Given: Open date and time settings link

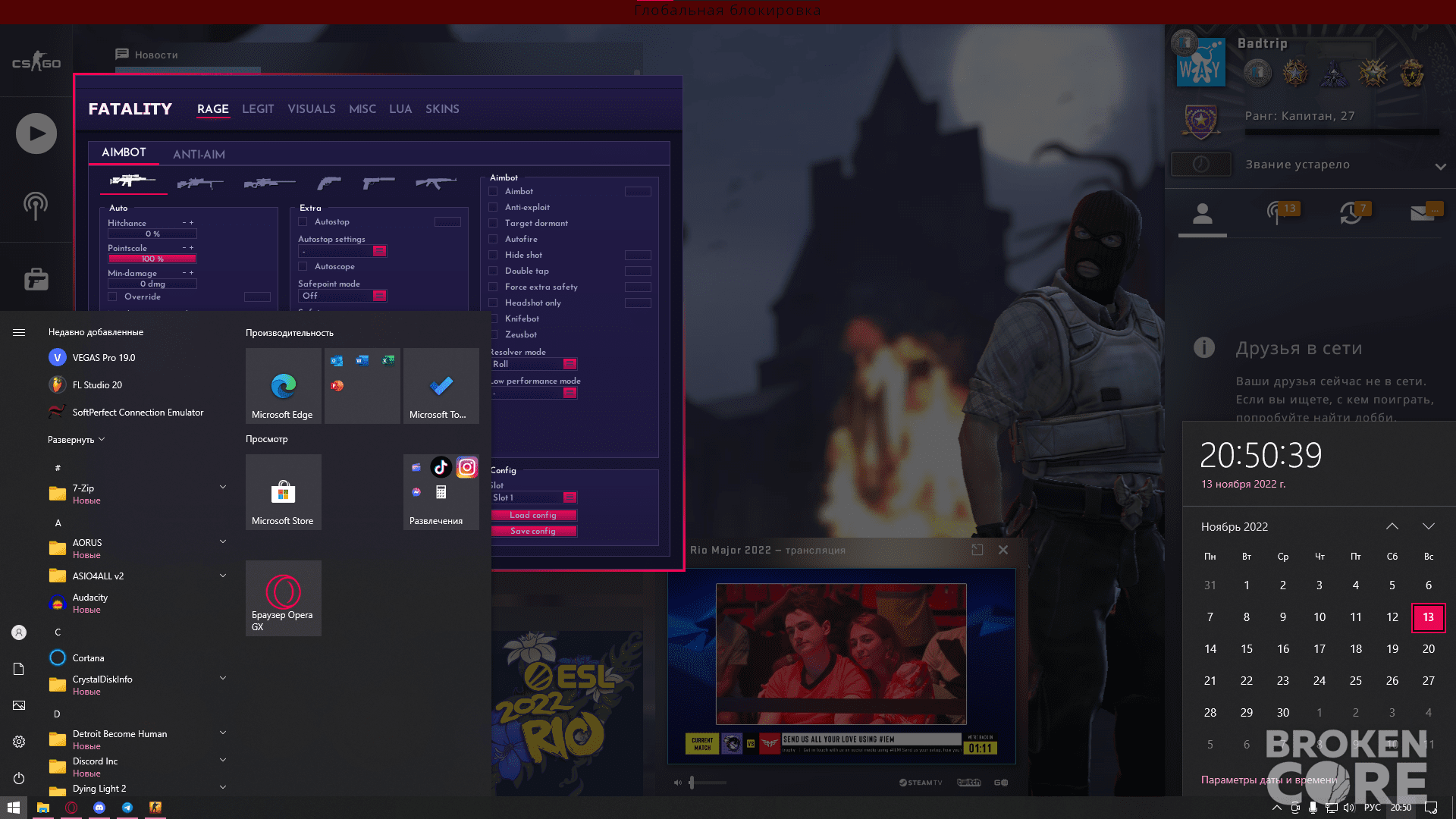Looking at the screenshot, I should (1269, 780).
